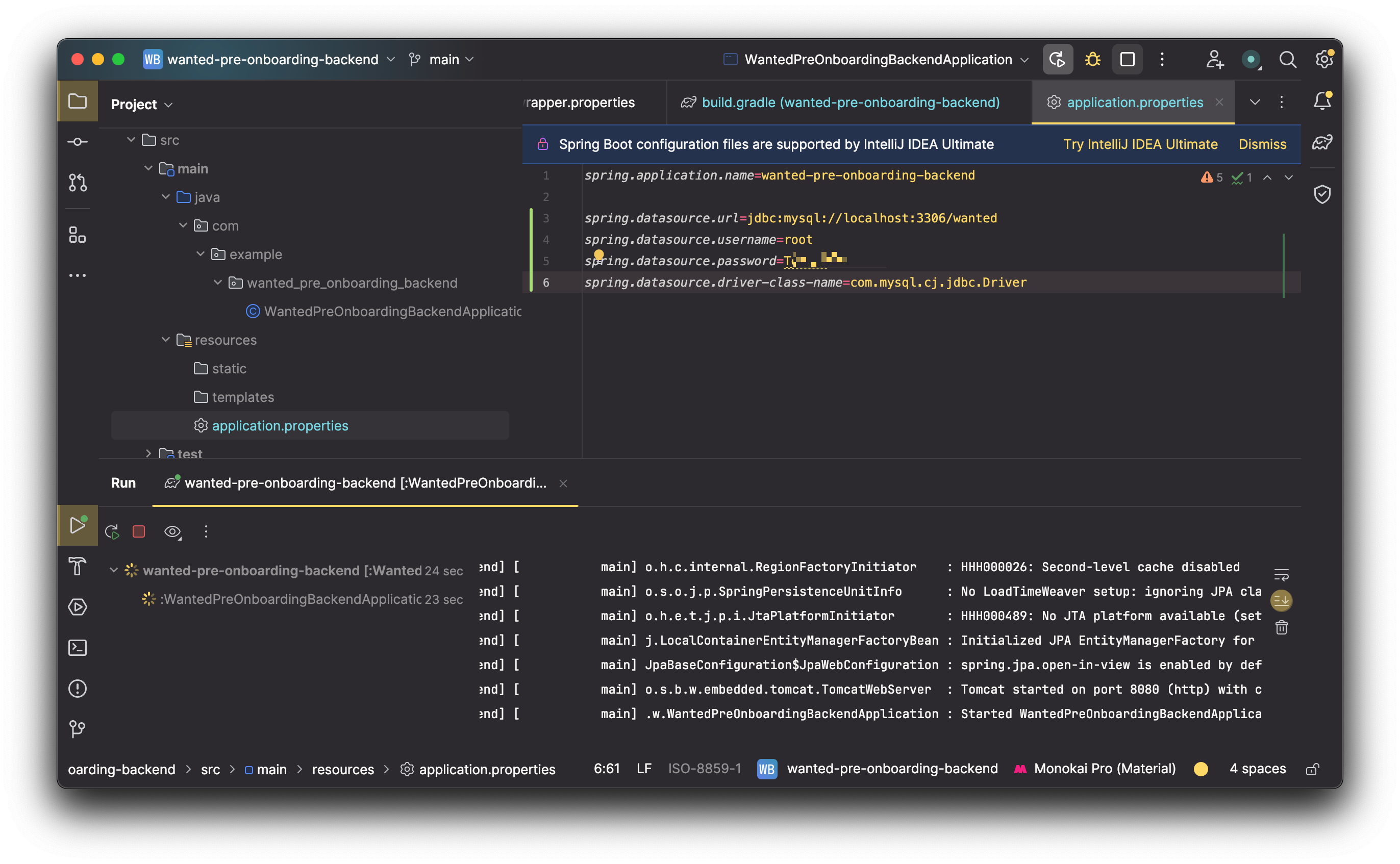Stop the process in Run panel
Viewport: 1400px width, 864px height.
(139, 532)
